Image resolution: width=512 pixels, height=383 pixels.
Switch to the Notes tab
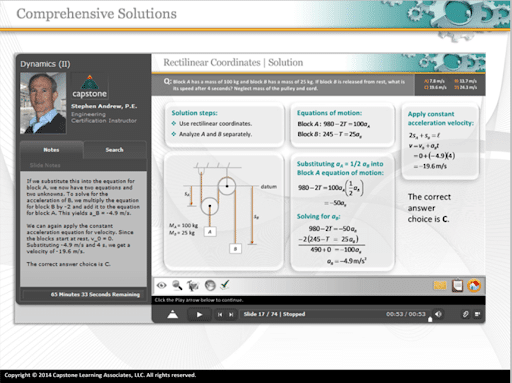[x=51, y=150]
